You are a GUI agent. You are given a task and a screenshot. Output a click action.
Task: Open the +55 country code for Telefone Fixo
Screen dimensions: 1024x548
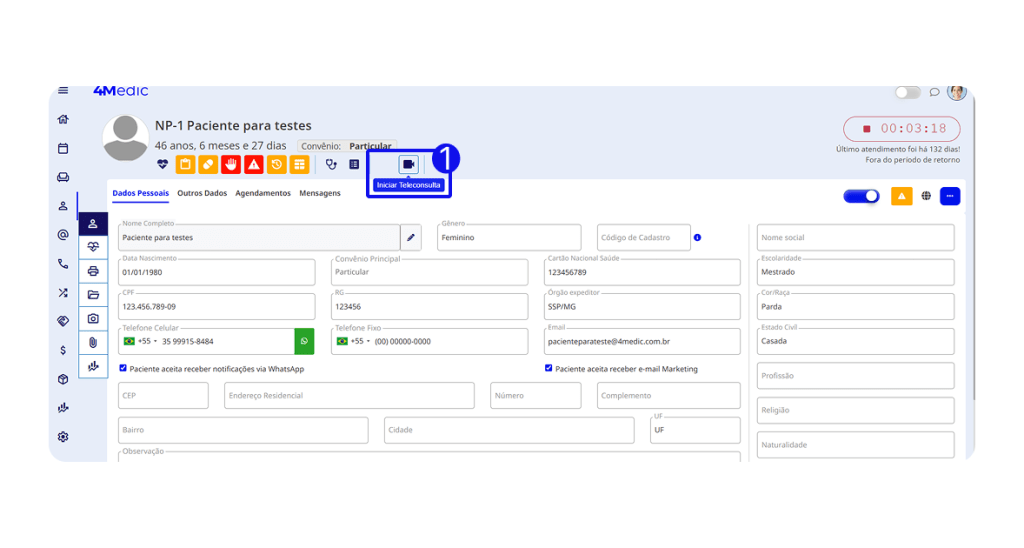(x=353, y=341)
